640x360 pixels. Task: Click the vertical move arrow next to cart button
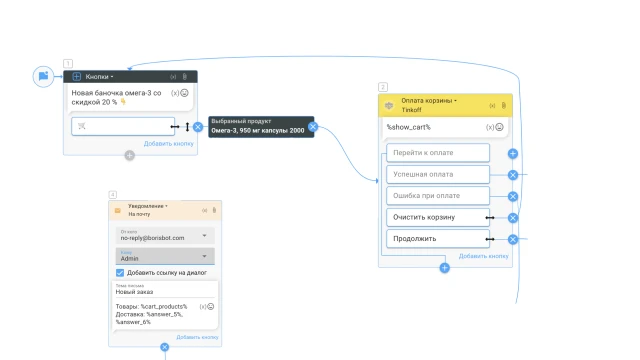click(187, 127)
